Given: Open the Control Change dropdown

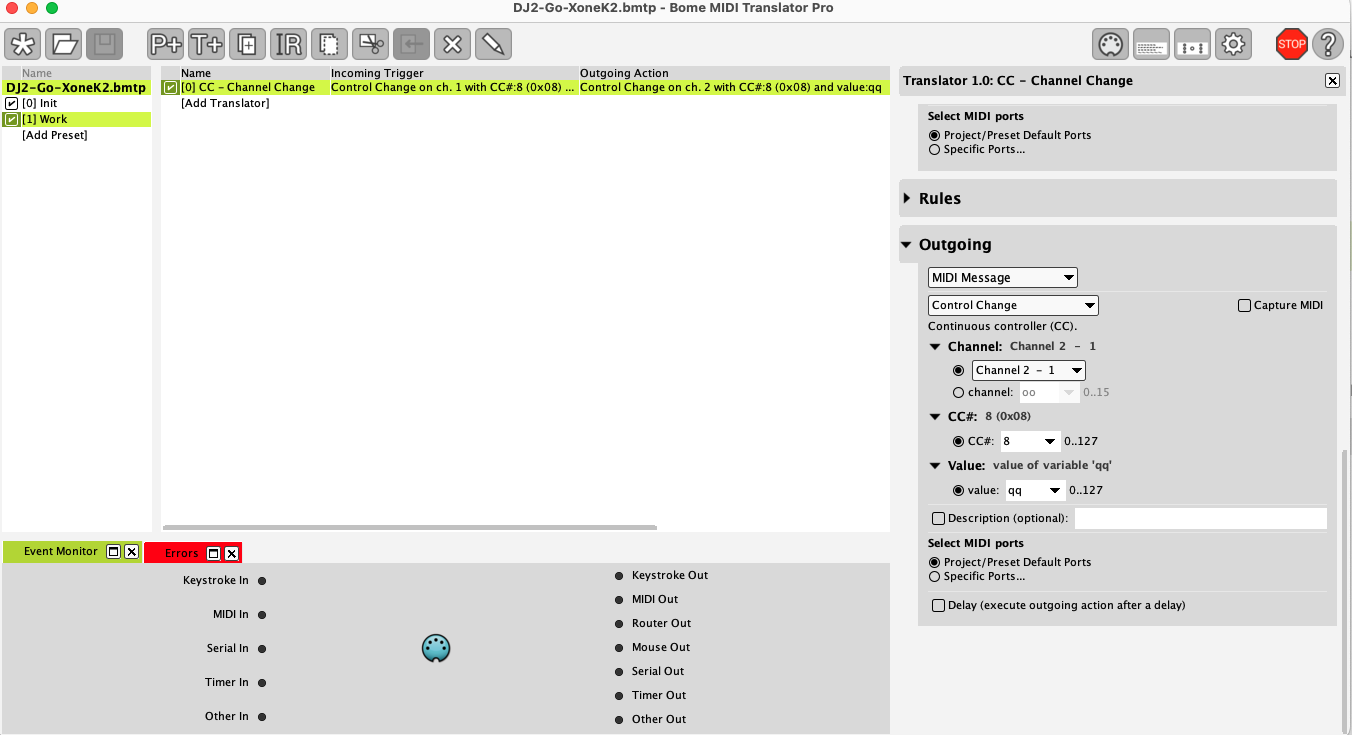Looking at the screenshot, I should click(1013, 305).
